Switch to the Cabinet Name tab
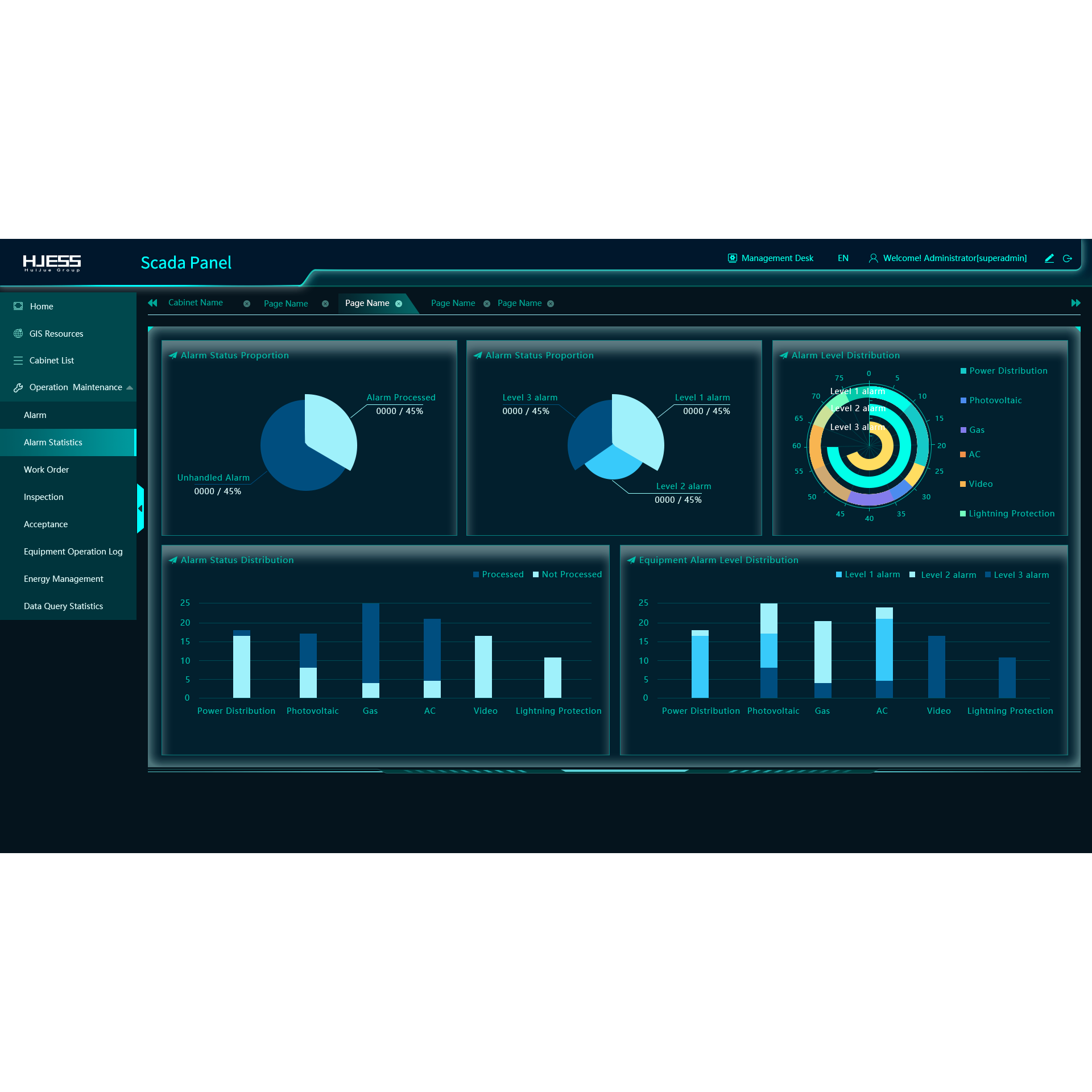Viewport: 1092px width, 1092px height. [x=195, y=303]
